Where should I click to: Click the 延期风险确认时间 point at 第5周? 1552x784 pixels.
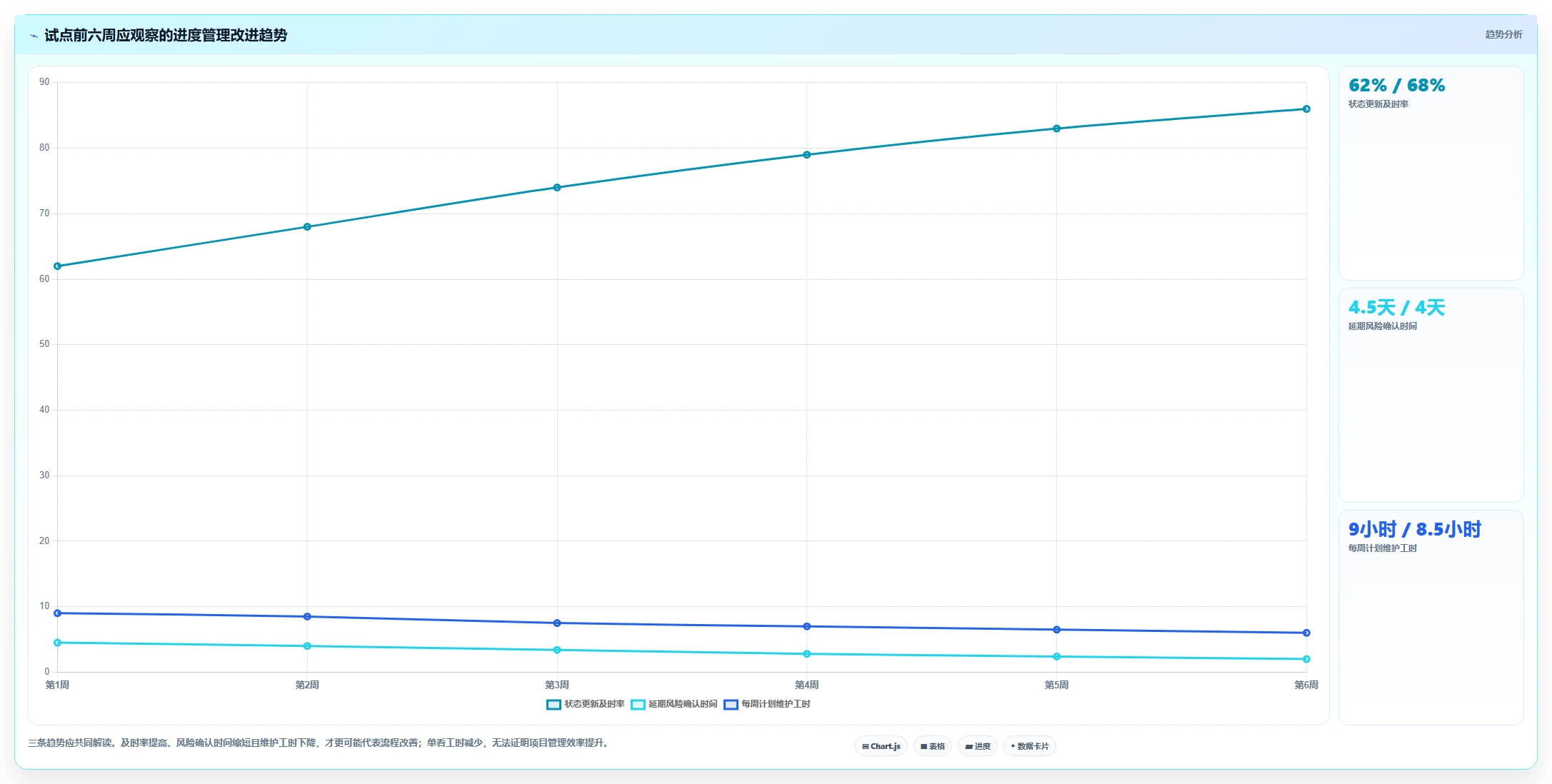point(1056,656)
